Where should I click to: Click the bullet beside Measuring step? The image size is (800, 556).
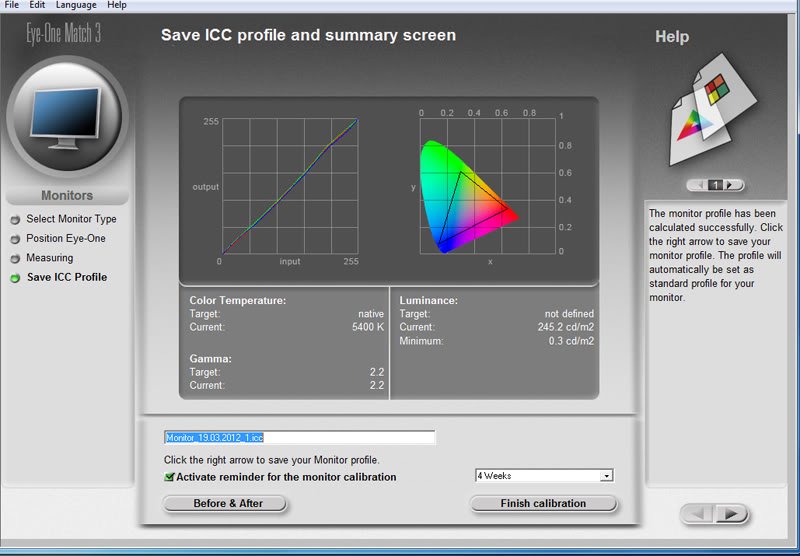15,259
